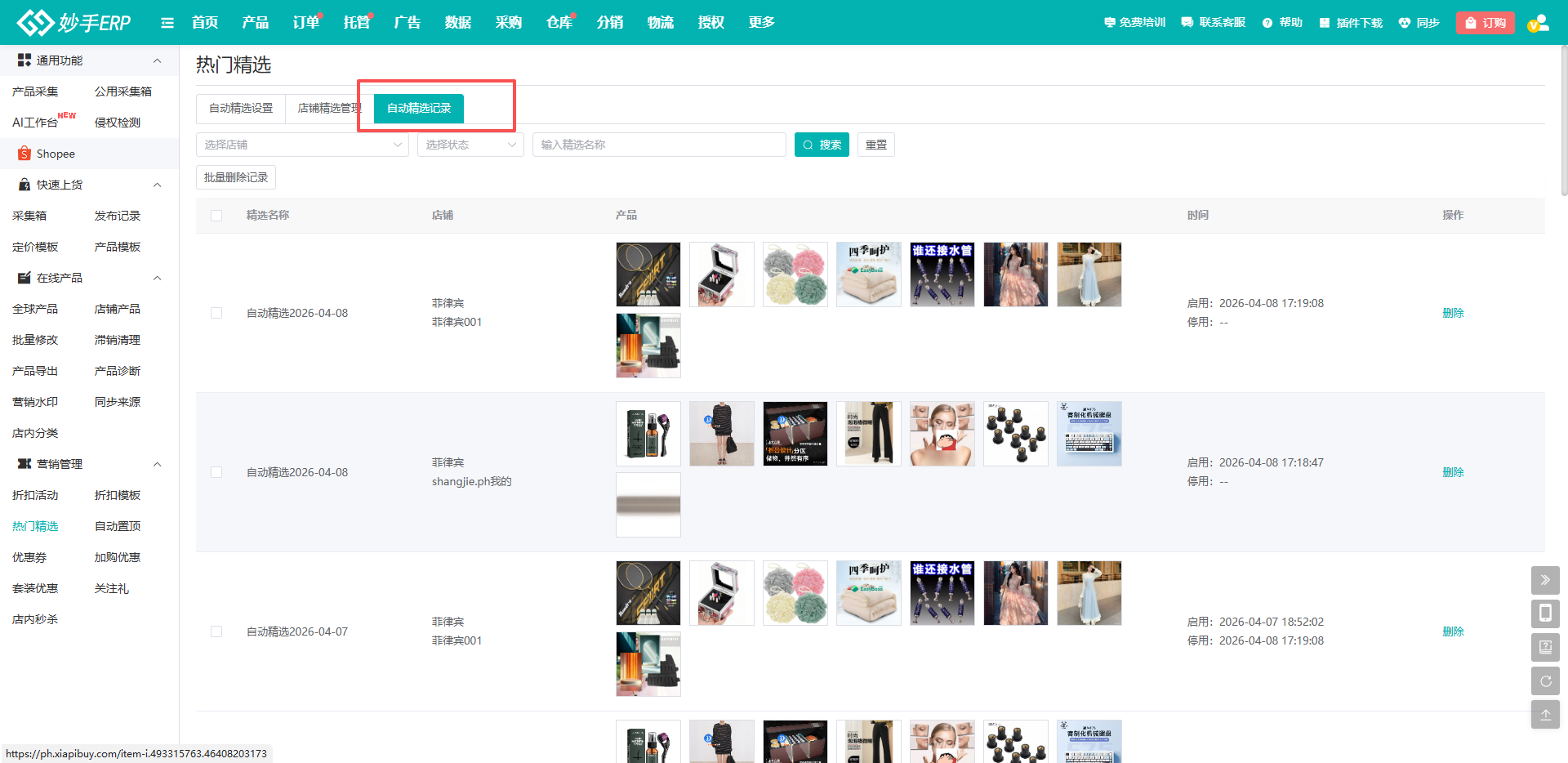Image resolution: width=1568 pixels, height=763 pixels.
Task: Open 批量修改 in the sidebar
Action: point(35,340)
